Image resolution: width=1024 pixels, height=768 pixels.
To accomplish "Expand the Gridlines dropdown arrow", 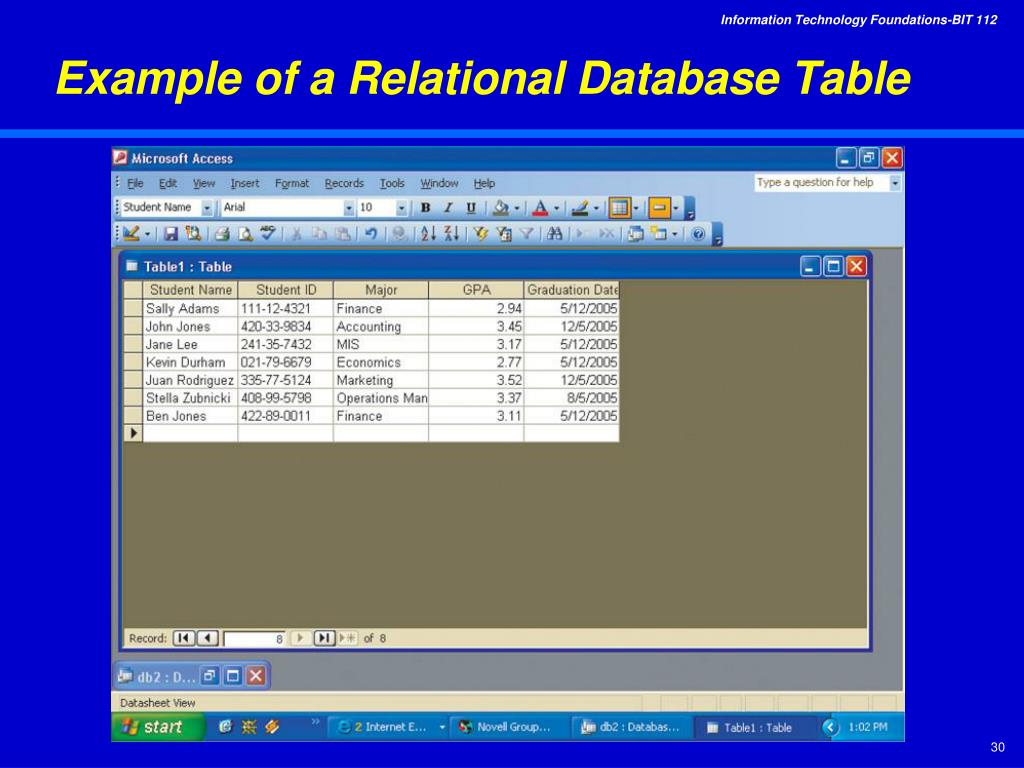I will pos(636,208).
